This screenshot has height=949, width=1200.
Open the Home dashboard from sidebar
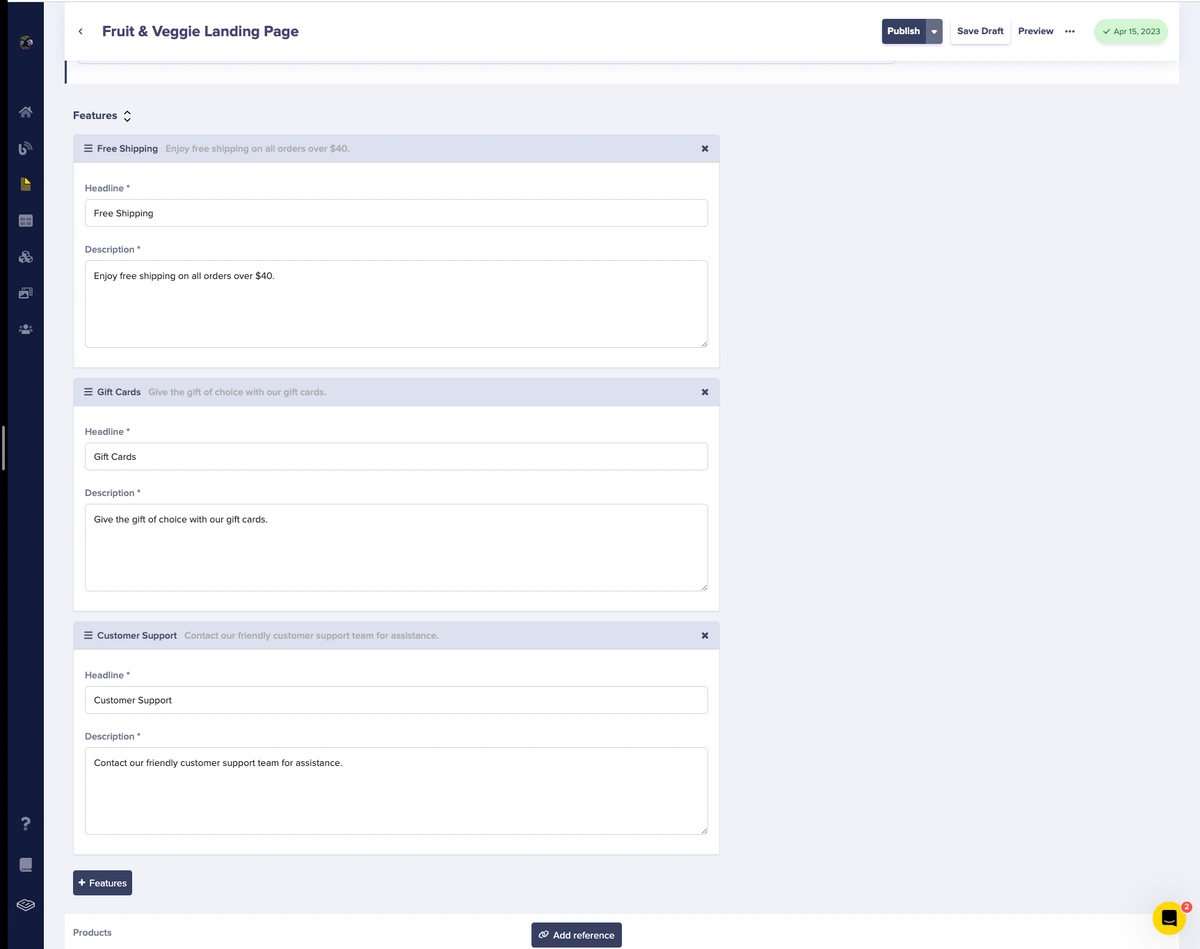click(26, 112)
